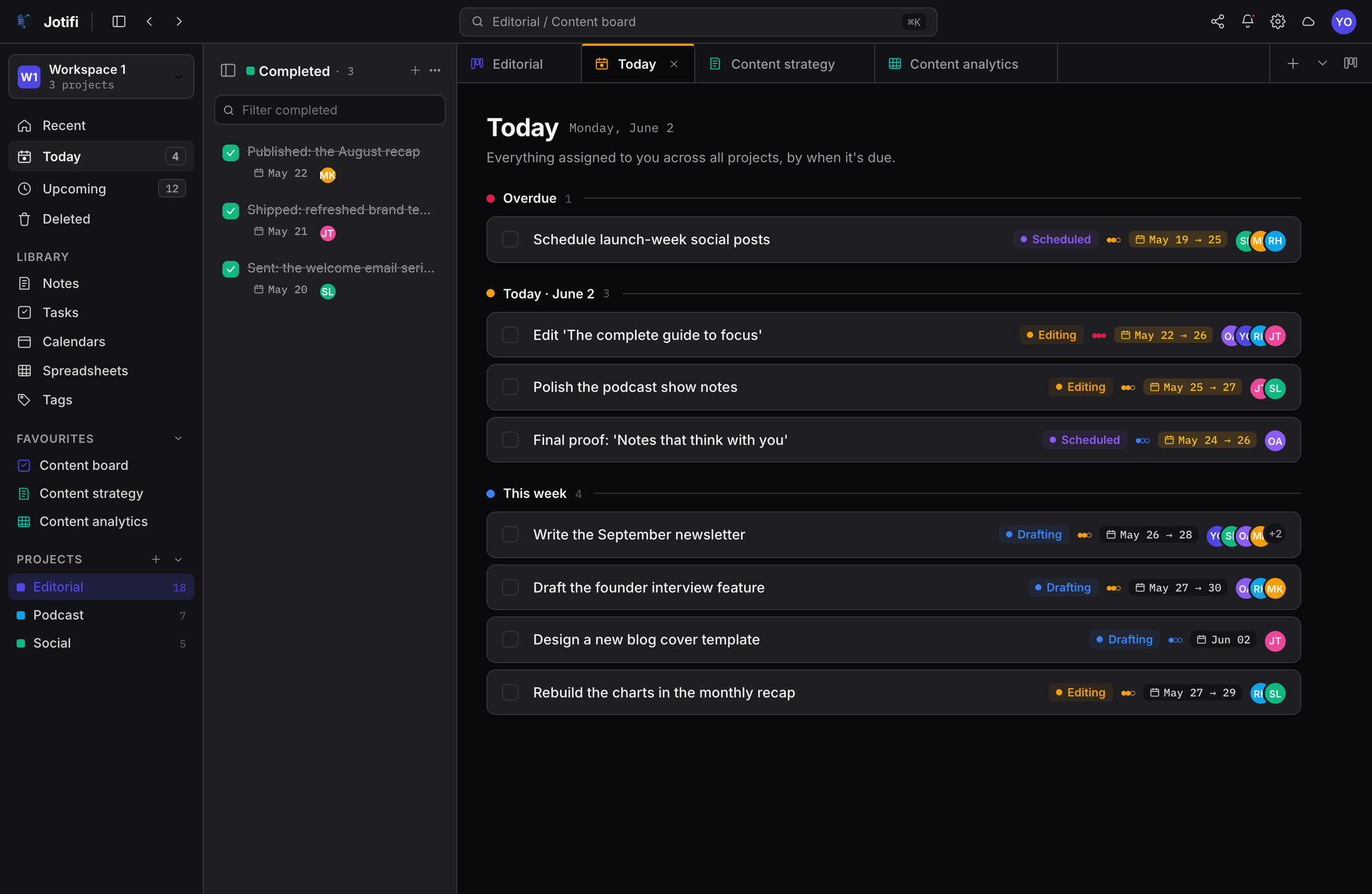The width and height of the screenshot is (1372, 894).
Task: Select Today in the sidebar
Action: [101, 156]
